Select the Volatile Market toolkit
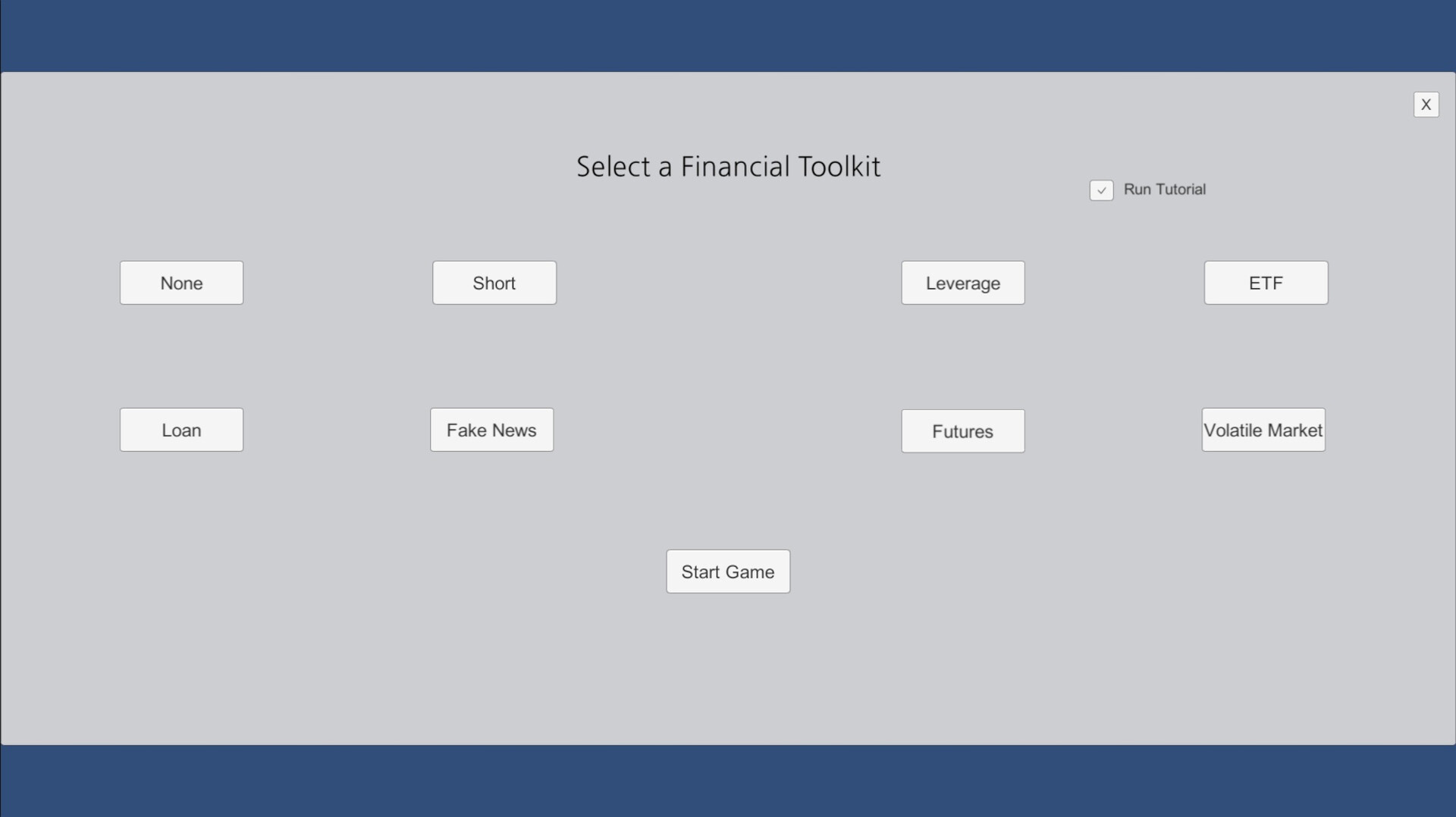The width and height of the screenshot is (1456, 817). click(x=1263, y=430)
